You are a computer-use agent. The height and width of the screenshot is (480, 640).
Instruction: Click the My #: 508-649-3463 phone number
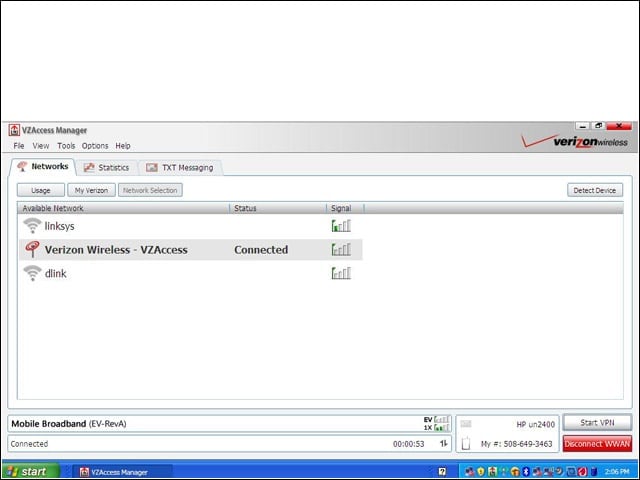tap(516, 444)
